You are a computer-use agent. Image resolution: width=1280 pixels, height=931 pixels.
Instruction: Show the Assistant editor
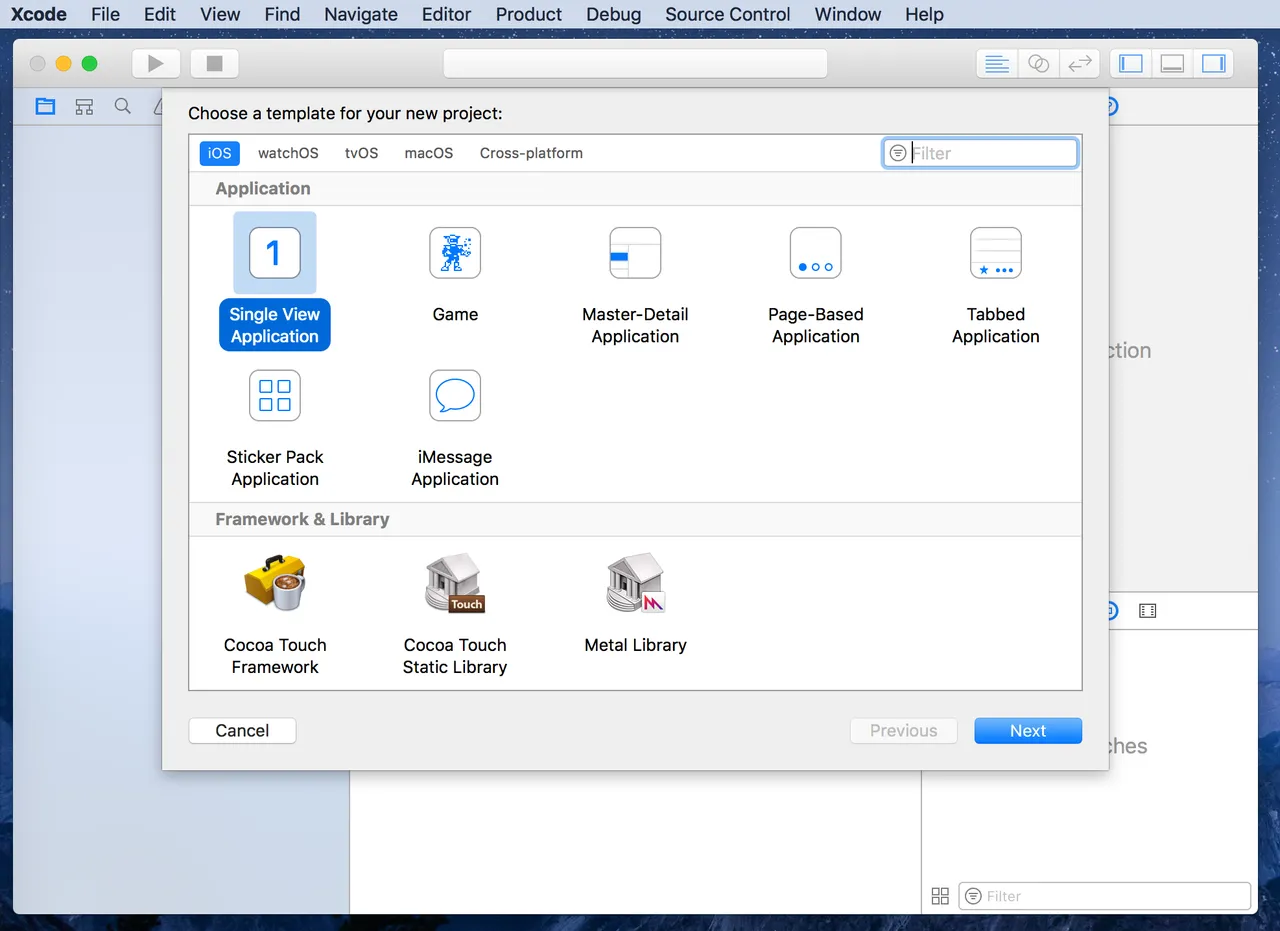click(x=1039, y=64)
